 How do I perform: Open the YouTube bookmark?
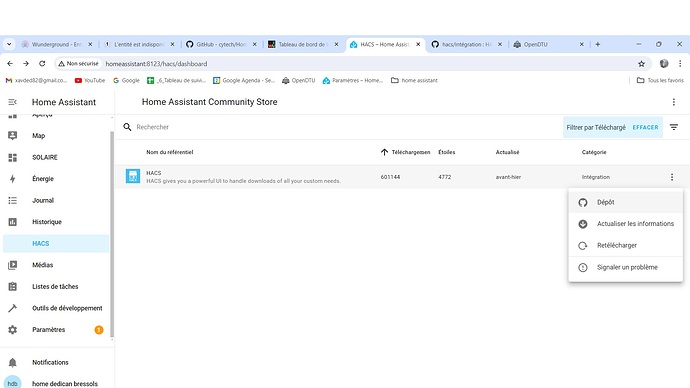pos(90,81)
